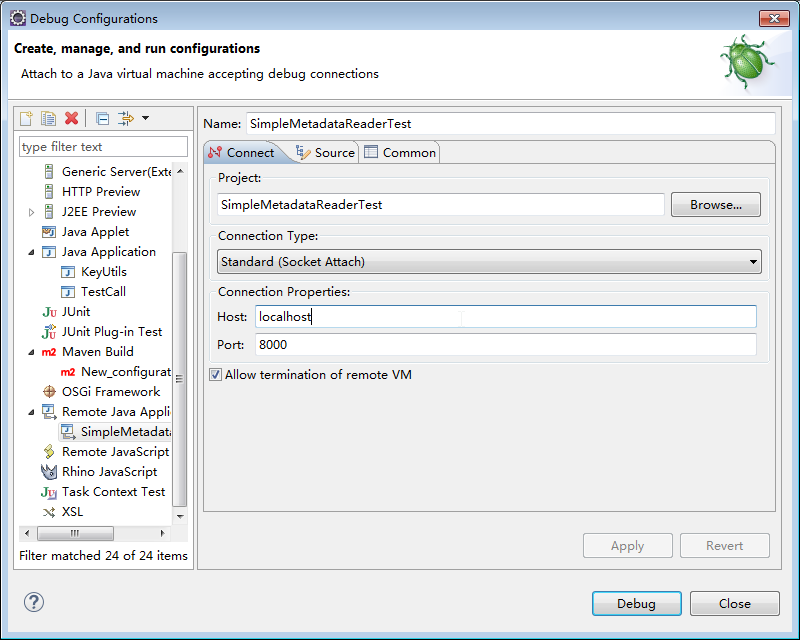Toggle Allow termination of remote VM
The width and height of the screenshot is (800, 640).
coord(215,375)
